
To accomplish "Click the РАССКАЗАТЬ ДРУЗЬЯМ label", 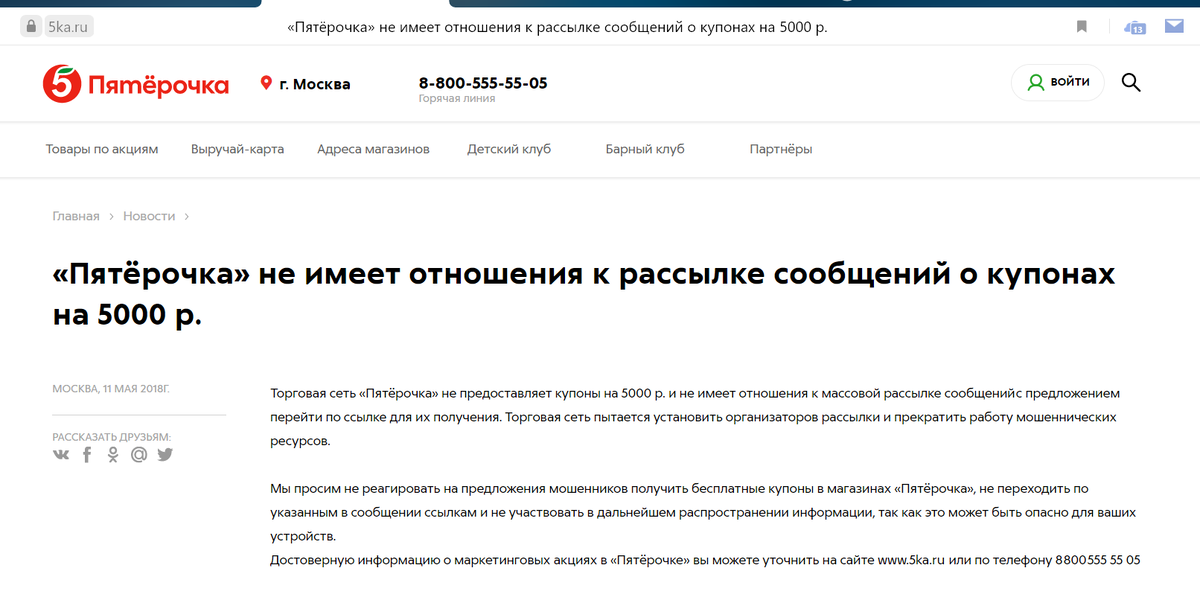I will (x=112, y=437).
